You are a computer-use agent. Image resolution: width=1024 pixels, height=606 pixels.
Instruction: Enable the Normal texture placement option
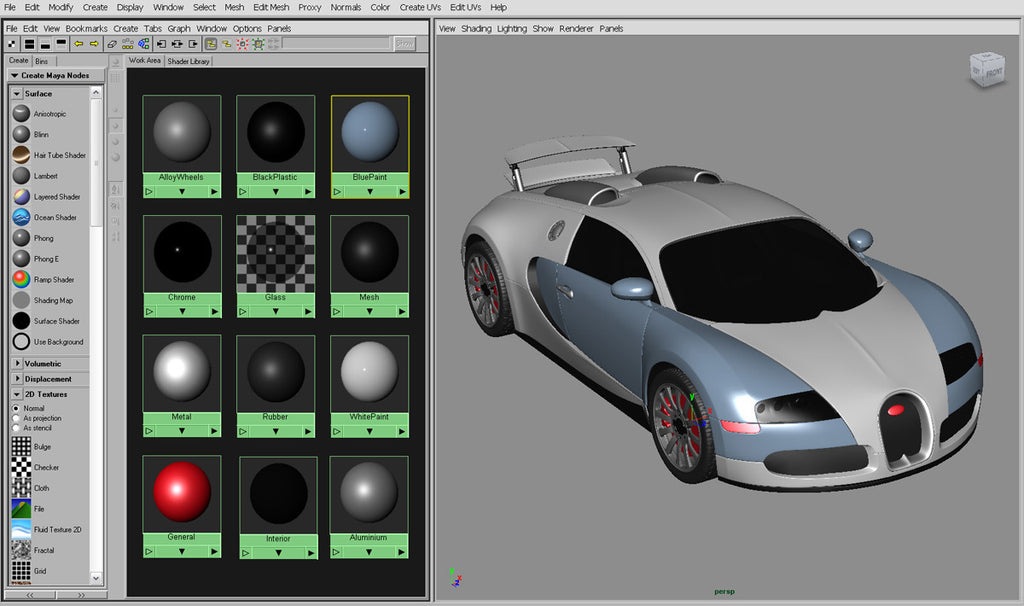point(17,408)
